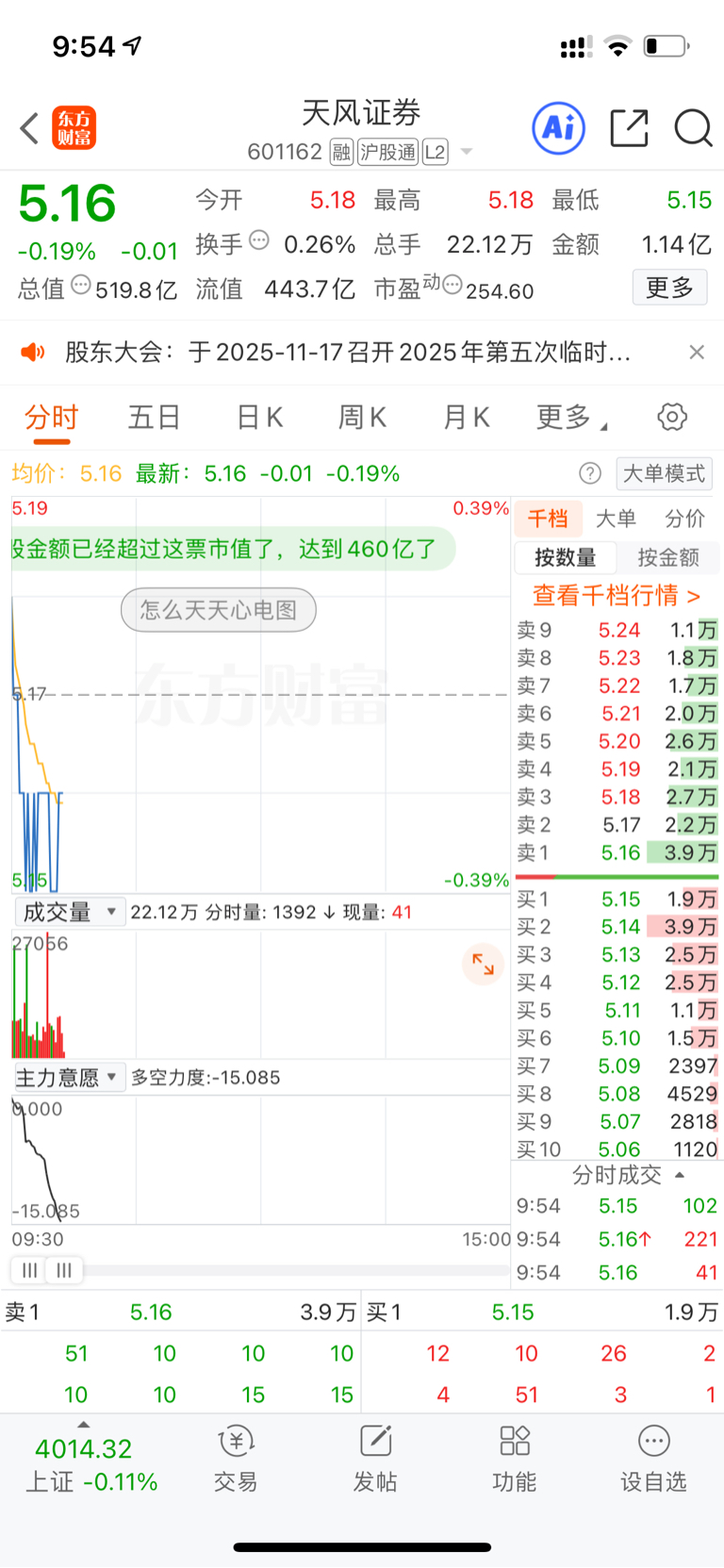The image size is (724, 1568).
Task: Tap the 卖1 5.16 detailed queue header
Action: pos(181,1312)
